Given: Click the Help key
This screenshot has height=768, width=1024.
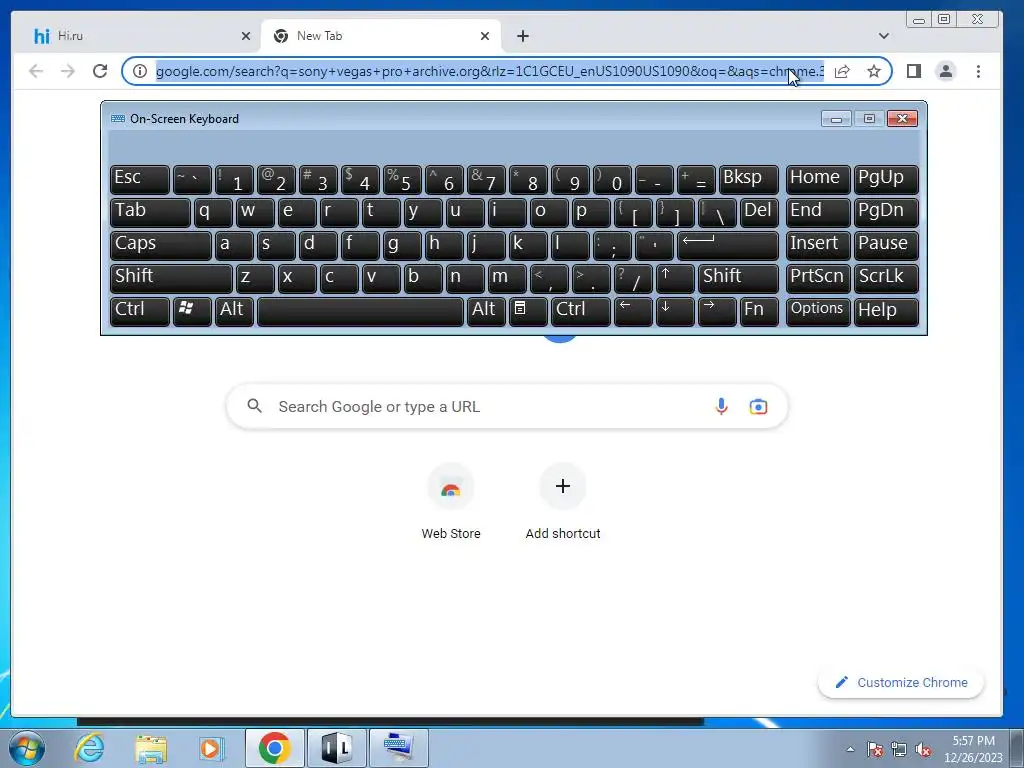Looking at the screenshot, I should 886,311.
